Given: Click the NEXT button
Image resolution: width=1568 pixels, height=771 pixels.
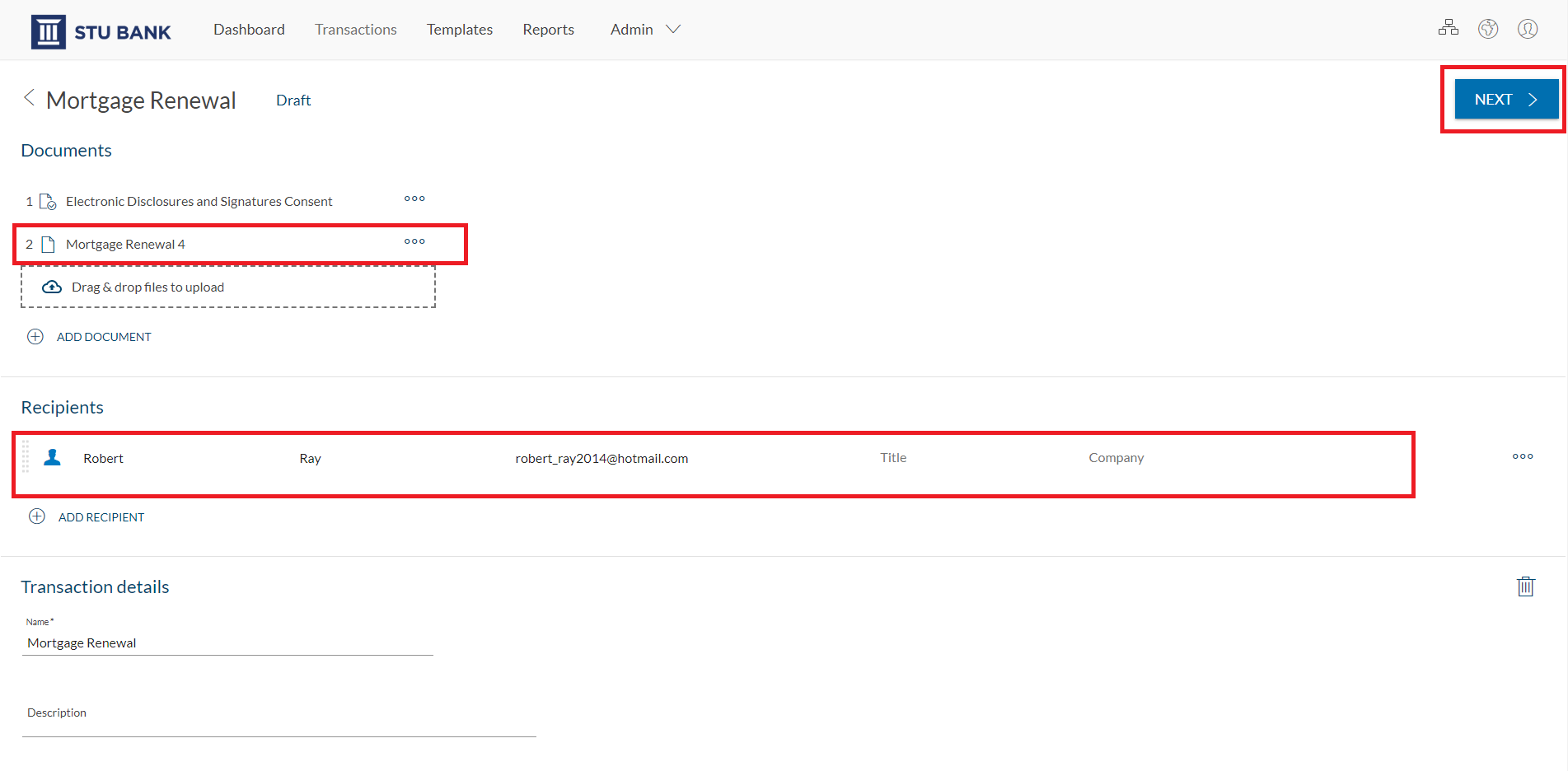Looking at the screenshot, I should [x=1506, y=100].
